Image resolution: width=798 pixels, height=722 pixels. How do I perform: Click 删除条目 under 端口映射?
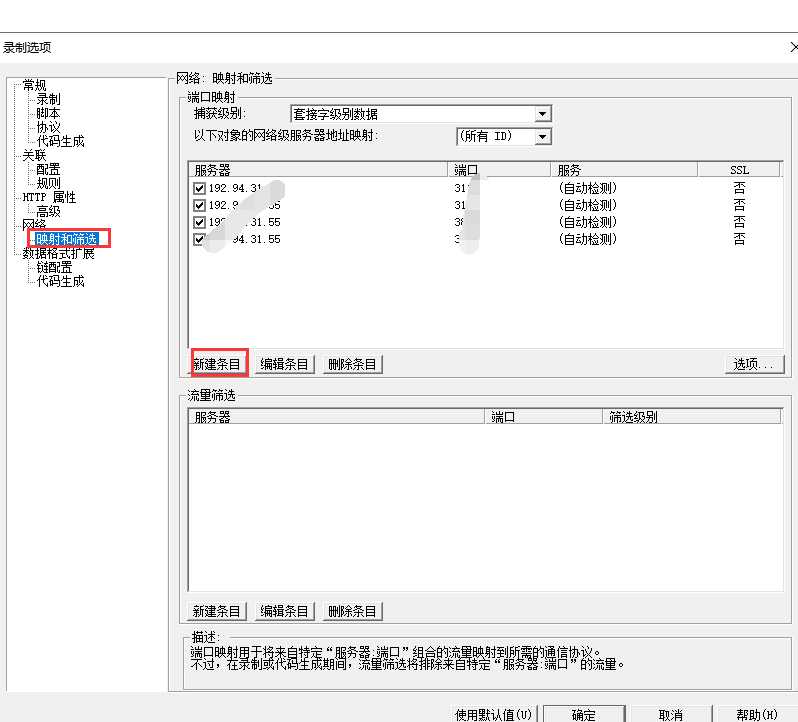pyautogui.click(x=352, y=364)
